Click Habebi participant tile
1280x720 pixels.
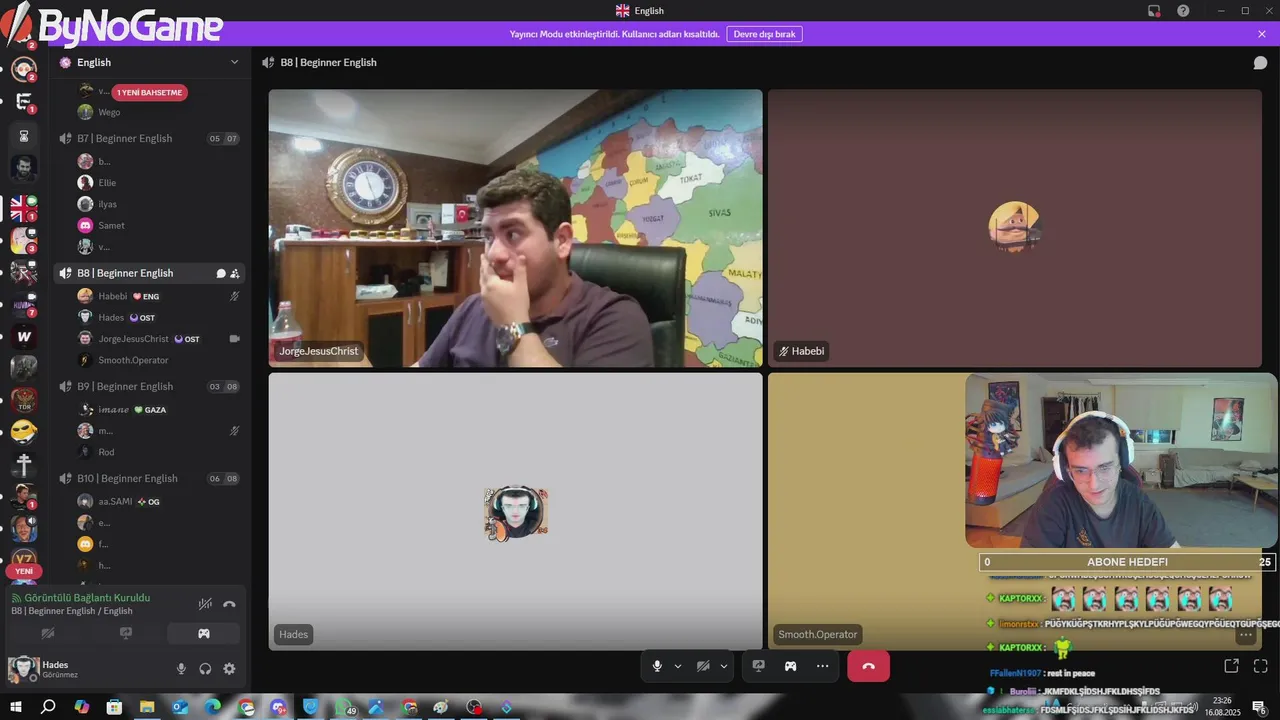(x=1014, y=228)
